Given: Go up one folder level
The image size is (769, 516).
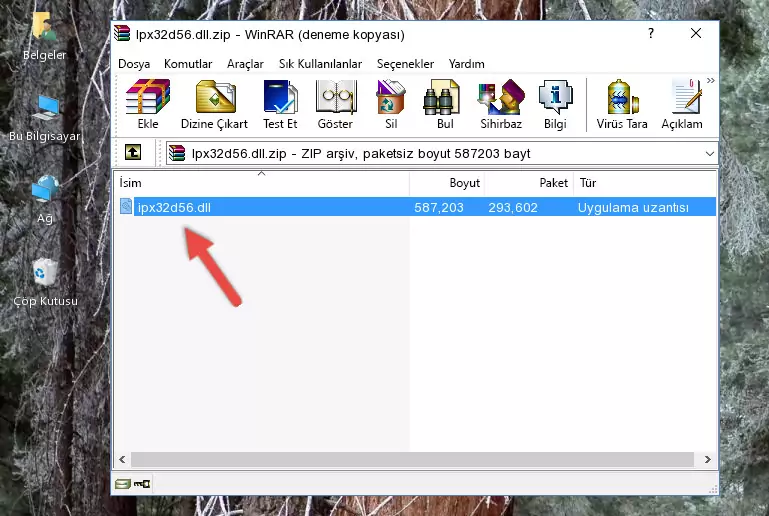Looking at the screenshot, I should tap(133, 153).
